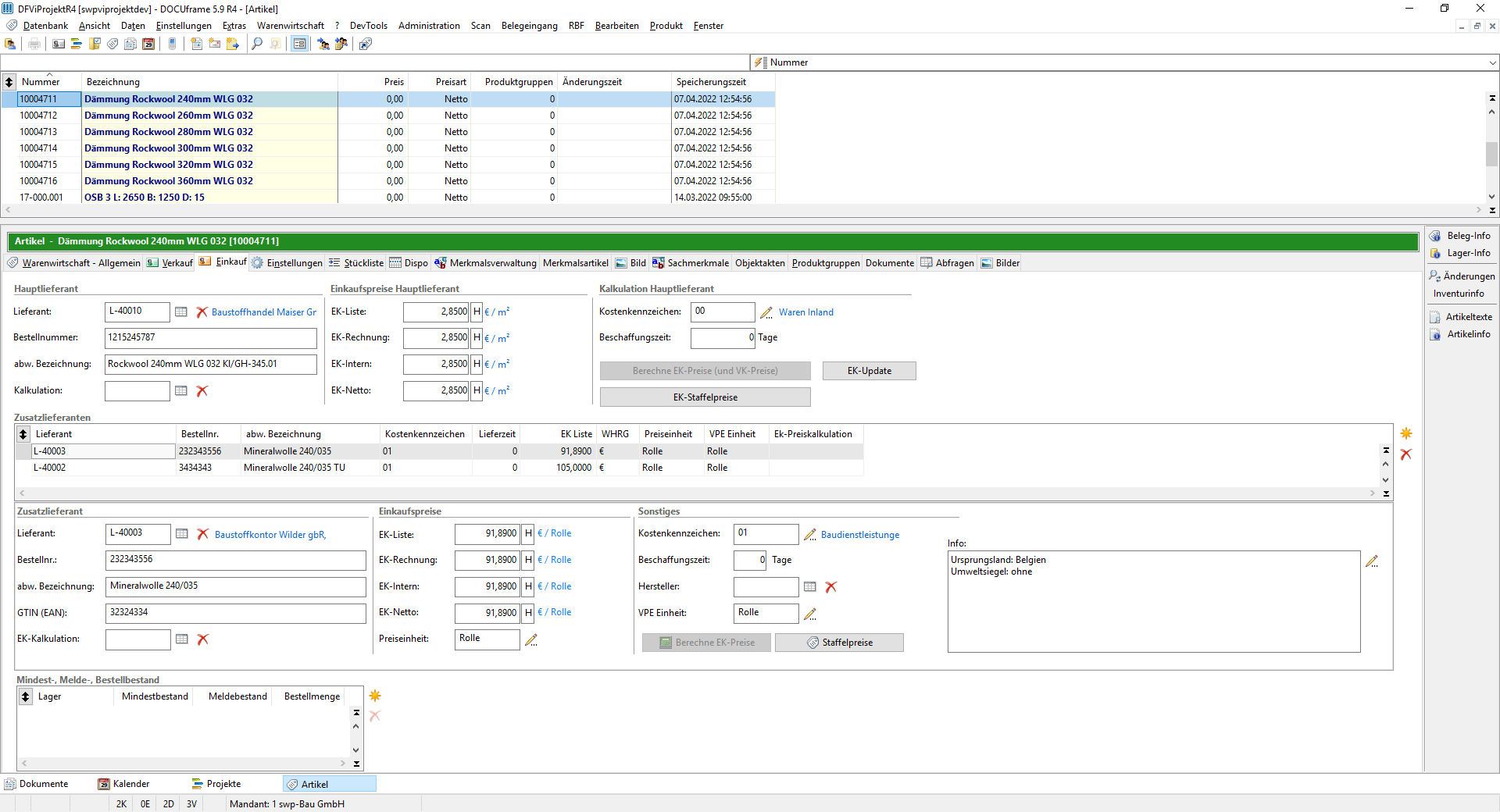This screenshot has width=1500, height=812.
Task: Toggle the H button beside EK-Liste 2,8500
Action: pyautogui.click(x=477, y=312)
